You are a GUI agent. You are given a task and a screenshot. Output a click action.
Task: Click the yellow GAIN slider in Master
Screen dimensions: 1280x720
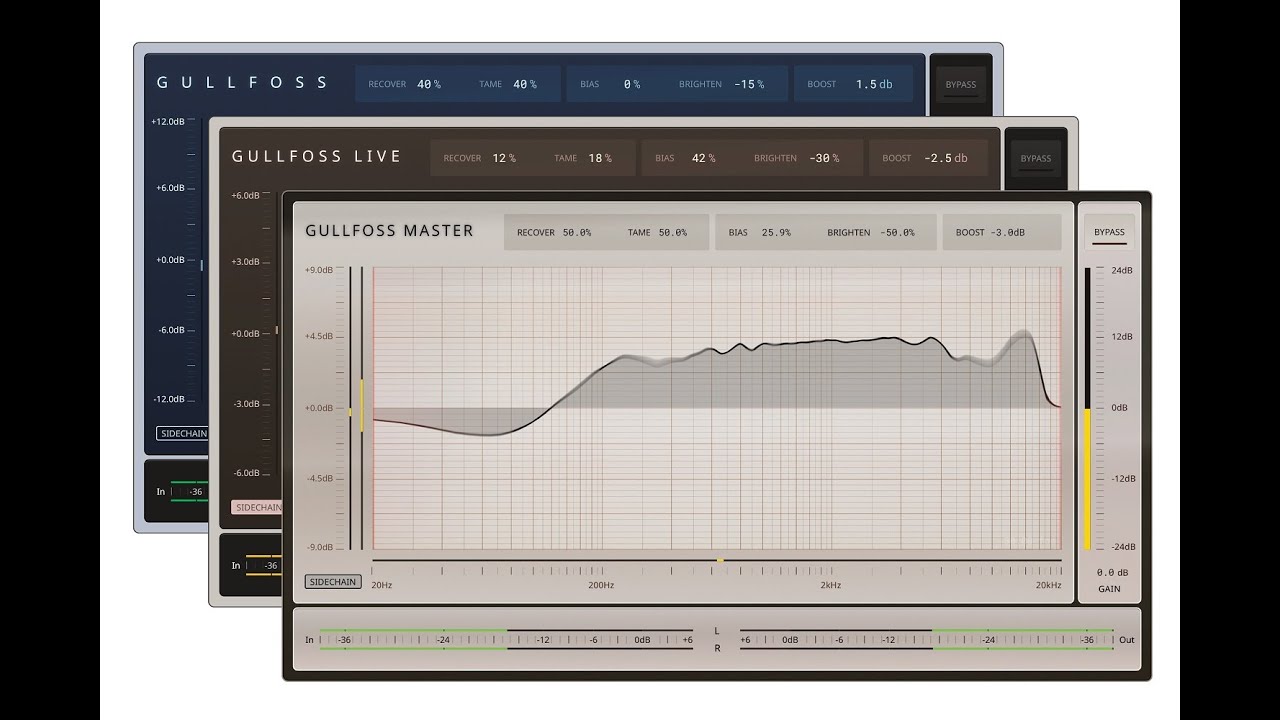coord(1088,478)
